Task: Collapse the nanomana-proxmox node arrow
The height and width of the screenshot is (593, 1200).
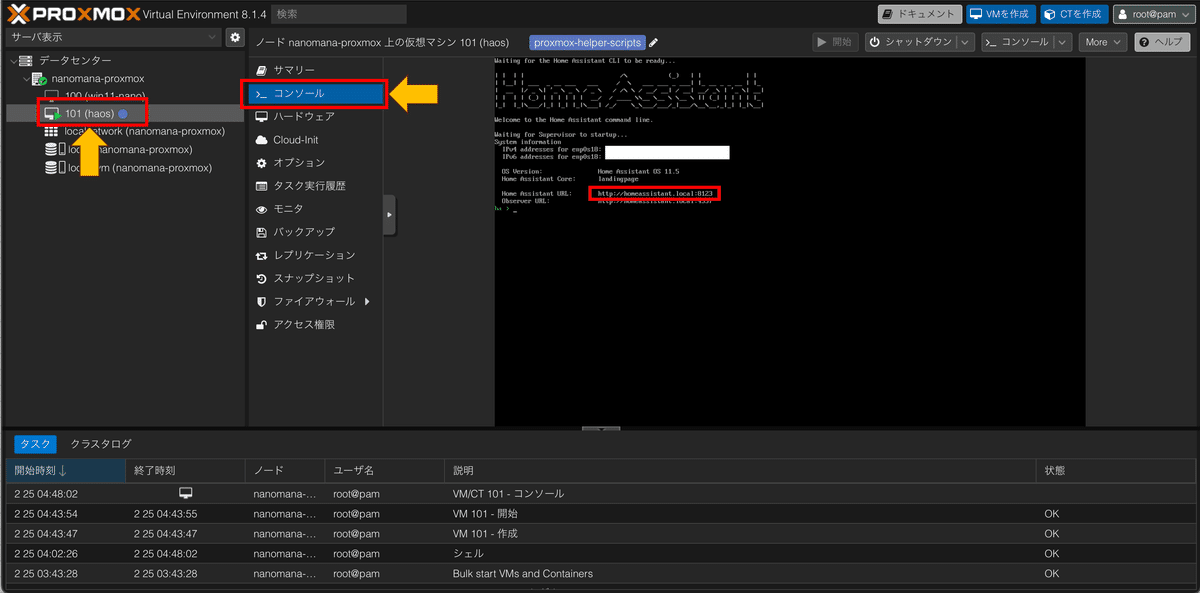Action: pyautogui.click(x=26, y=79)
